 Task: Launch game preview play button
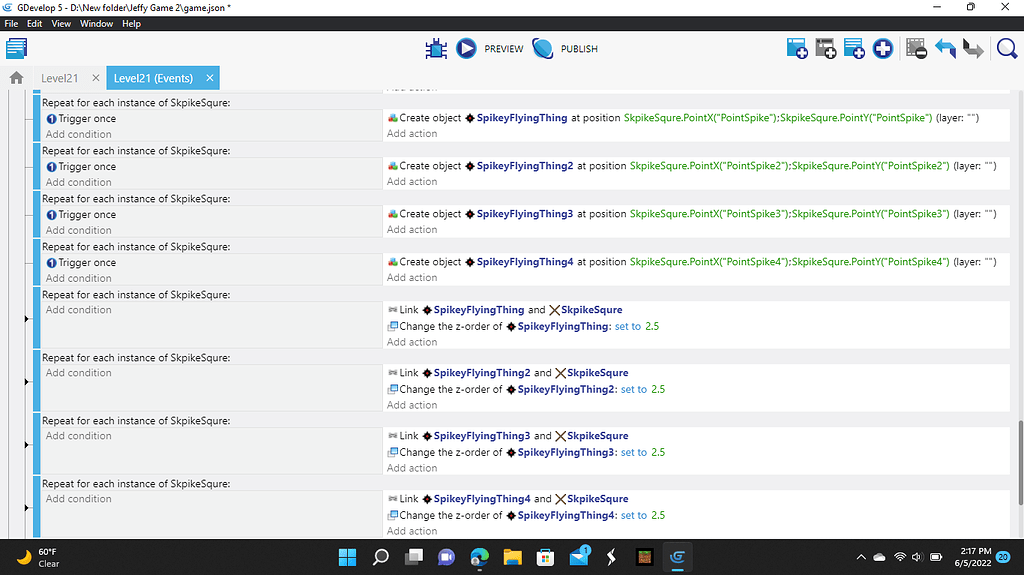click(x=466, y=48)
